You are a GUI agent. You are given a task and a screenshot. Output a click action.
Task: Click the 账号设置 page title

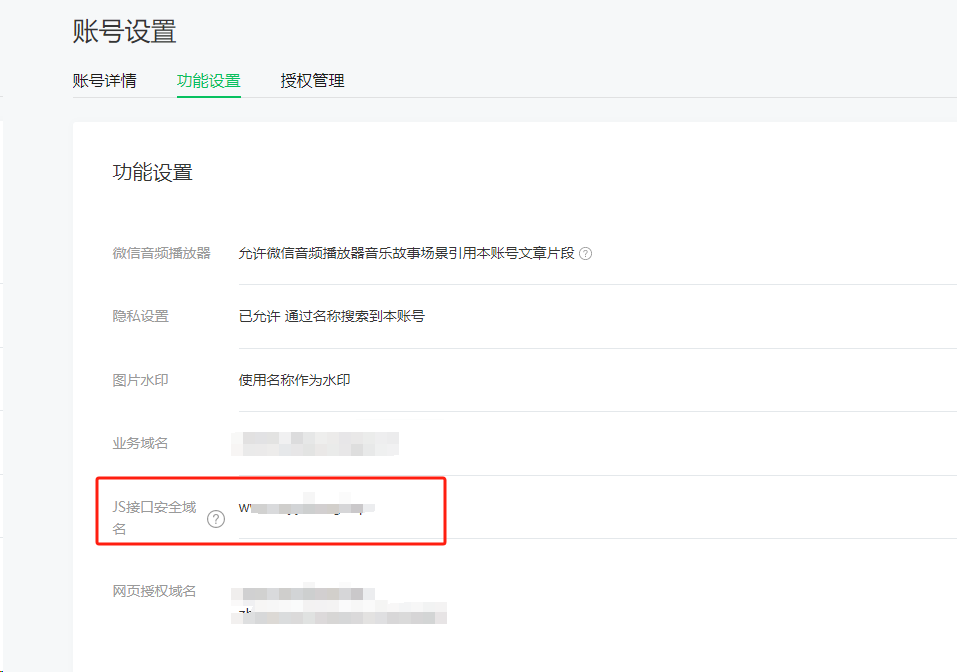coord(124,31)
